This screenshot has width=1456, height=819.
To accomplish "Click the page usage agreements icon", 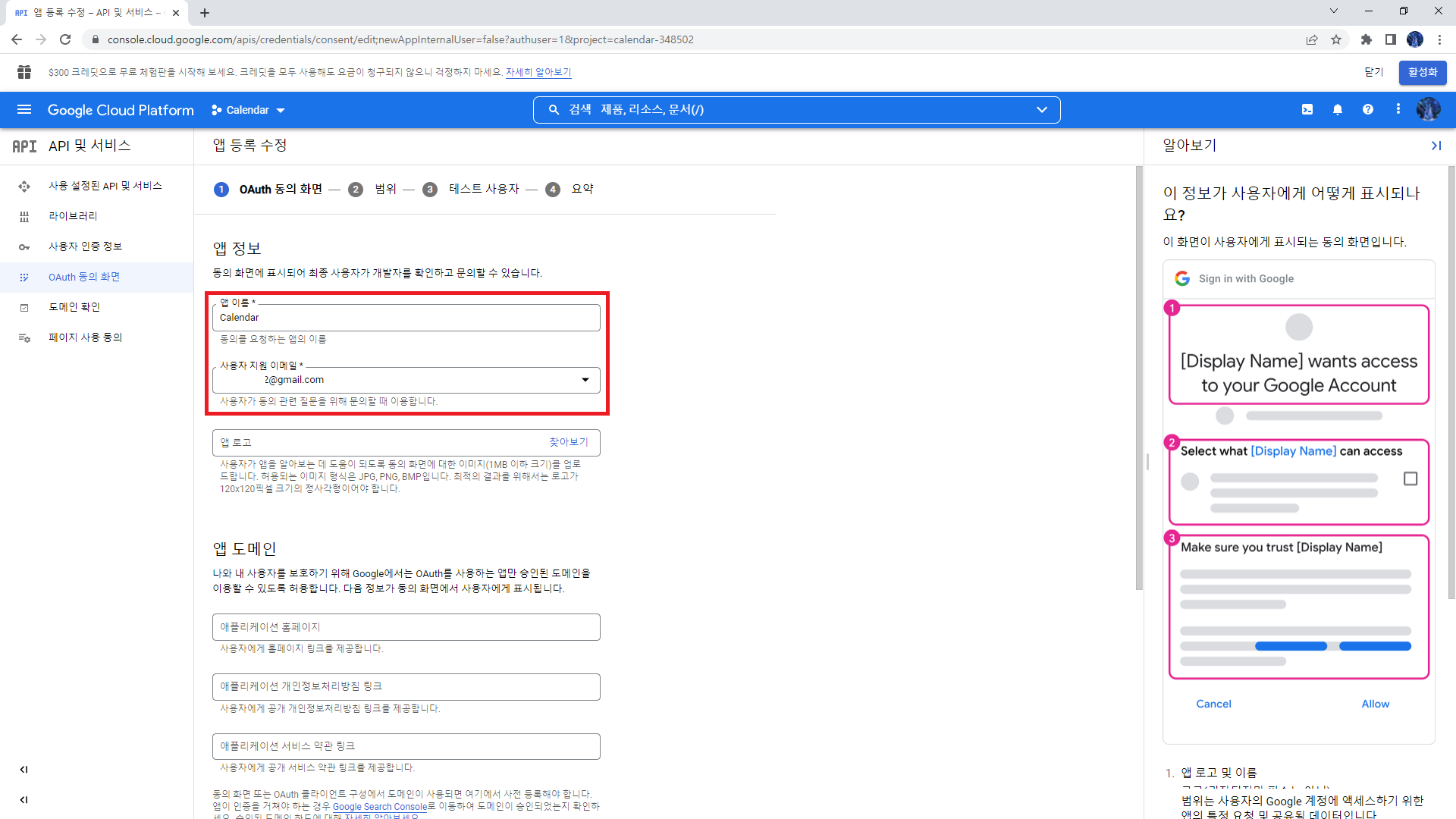I will [24, 338].
